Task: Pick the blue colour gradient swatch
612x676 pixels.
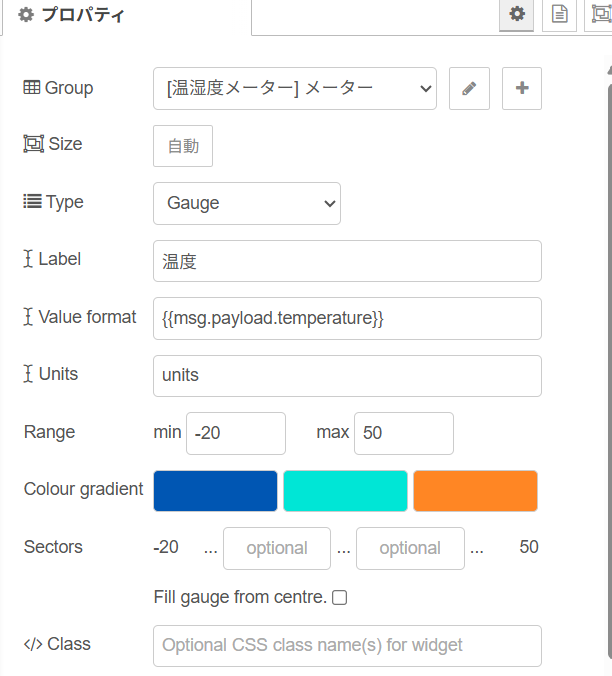Action: coord(215,491)
